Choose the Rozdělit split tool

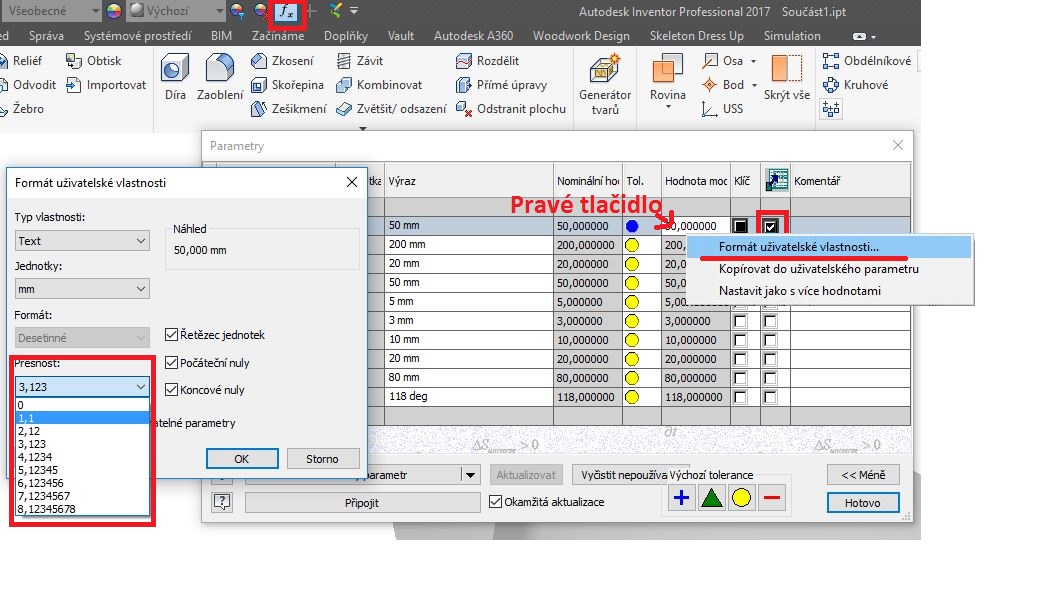click(487, 61)
